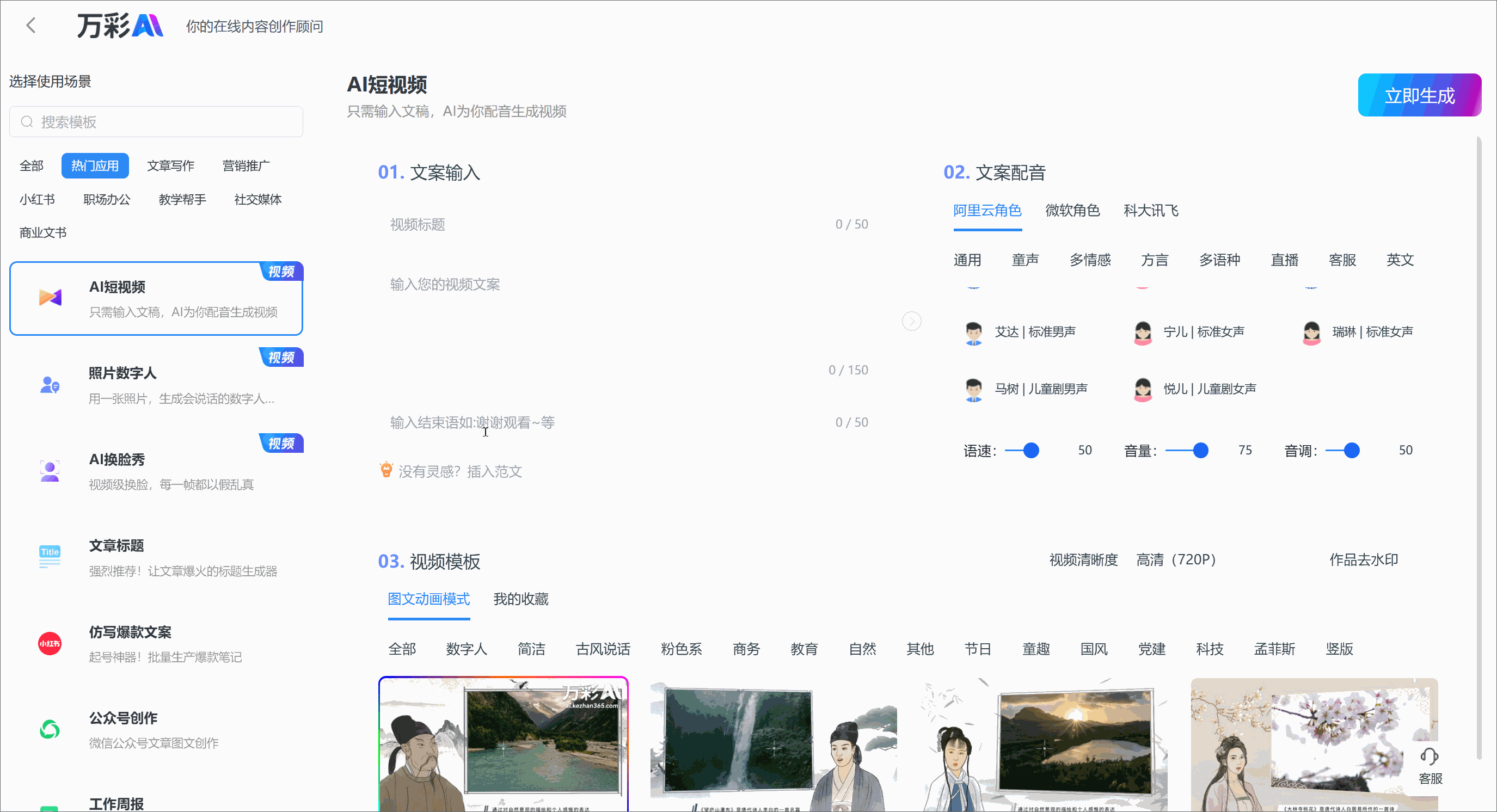1497x812 pixels.
Task: Open the 客服 headset support icon
Action: click(1429, 757)
